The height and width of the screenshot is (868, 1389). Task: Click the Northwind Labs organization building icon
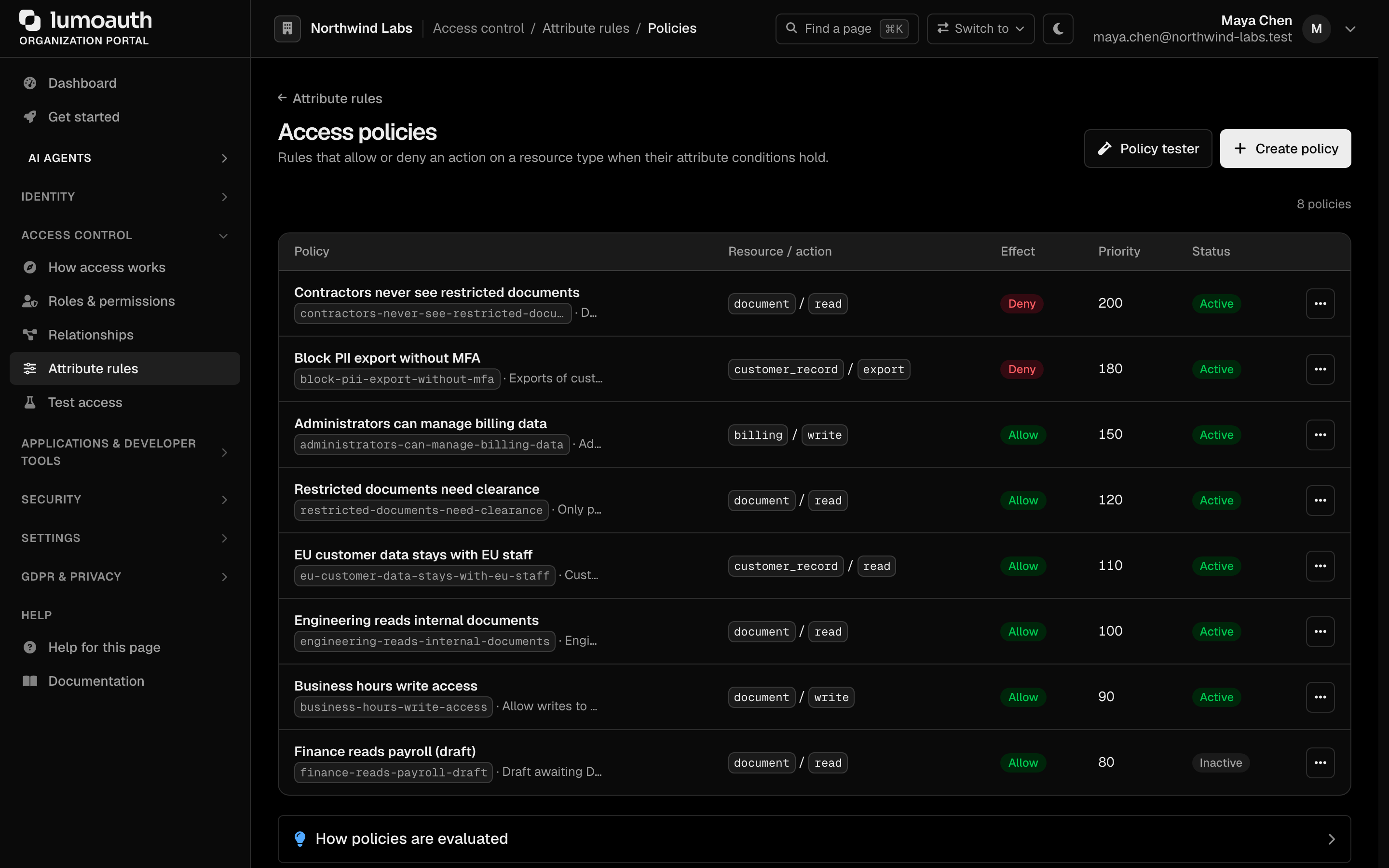click(287, 28)
